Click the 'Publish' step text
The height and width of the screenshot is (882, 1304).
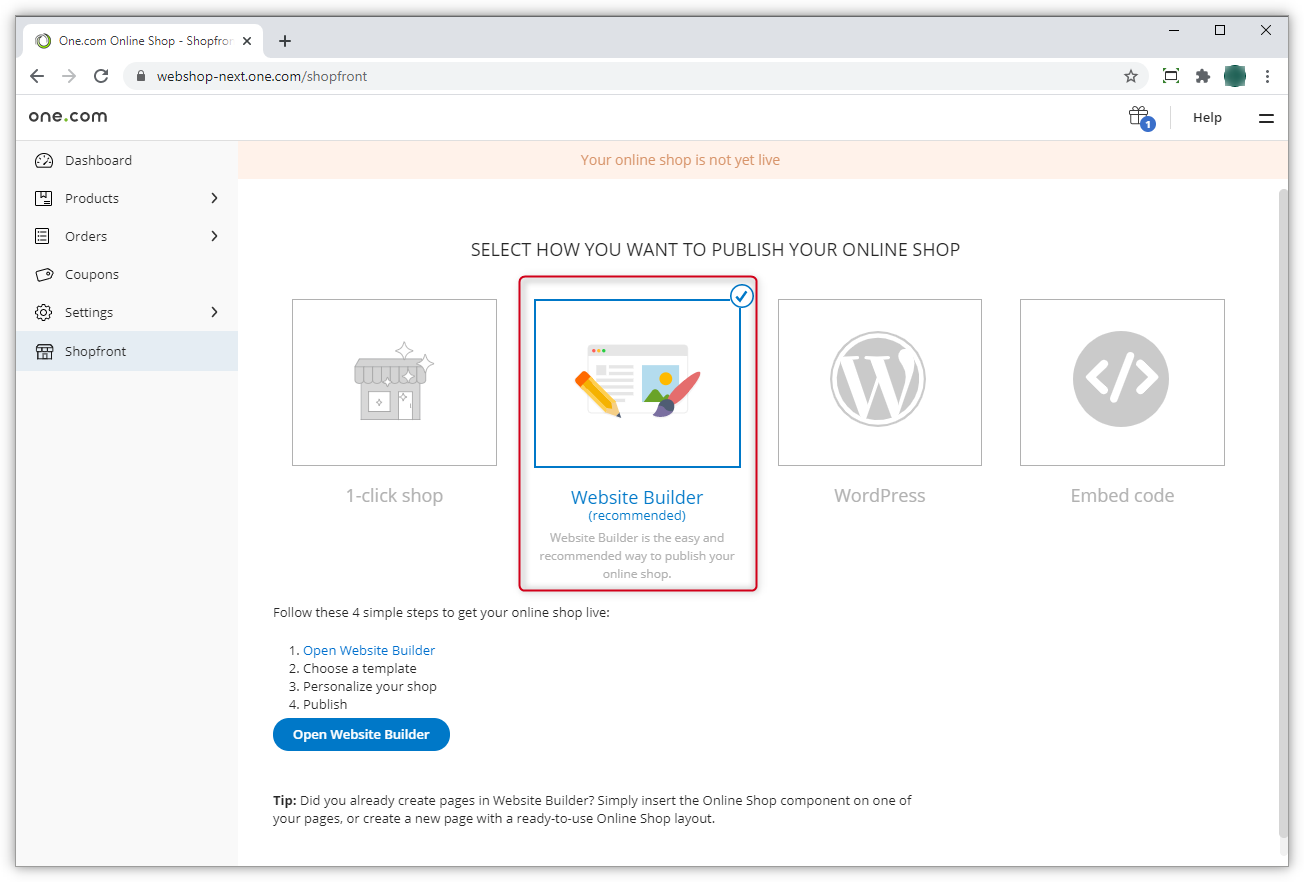click(325, 704)
